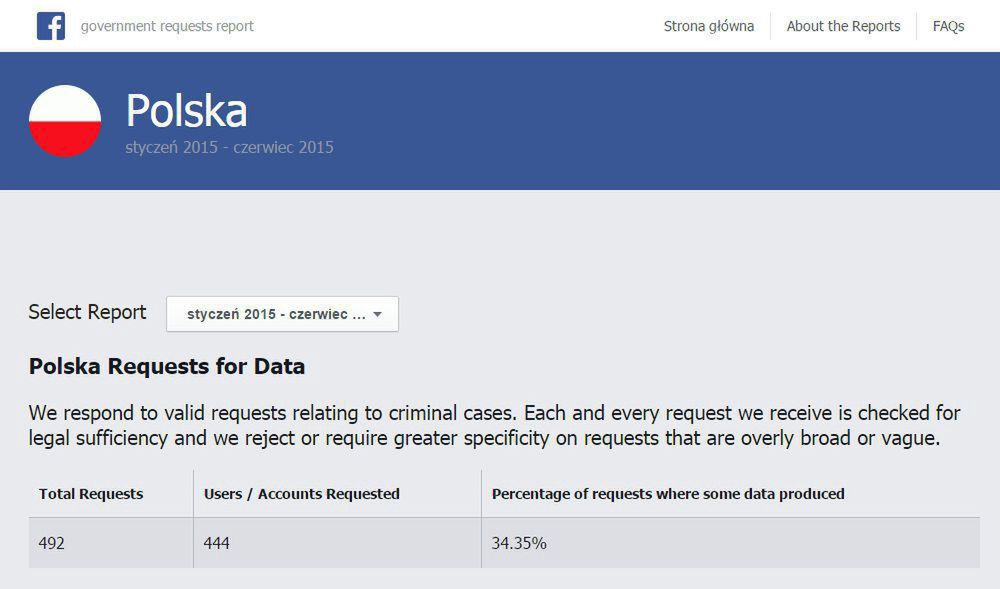This screenshot has height=589, width=1000.
Task: Open the About the Reports page
Action: [843, 26]
